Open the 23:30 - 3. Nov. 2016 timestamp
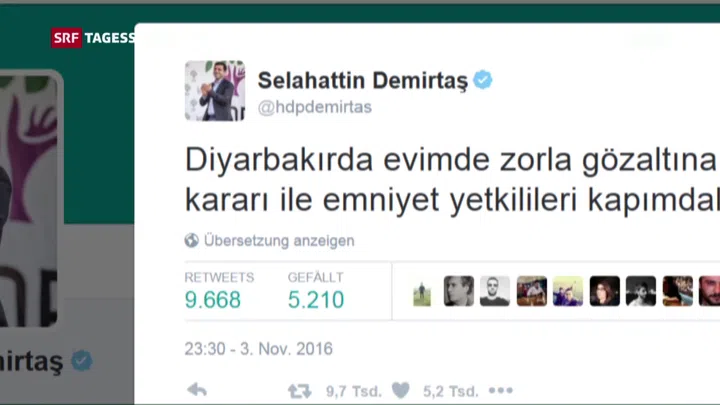Viewport: 720px width, 405px height. tap(259, 349)
